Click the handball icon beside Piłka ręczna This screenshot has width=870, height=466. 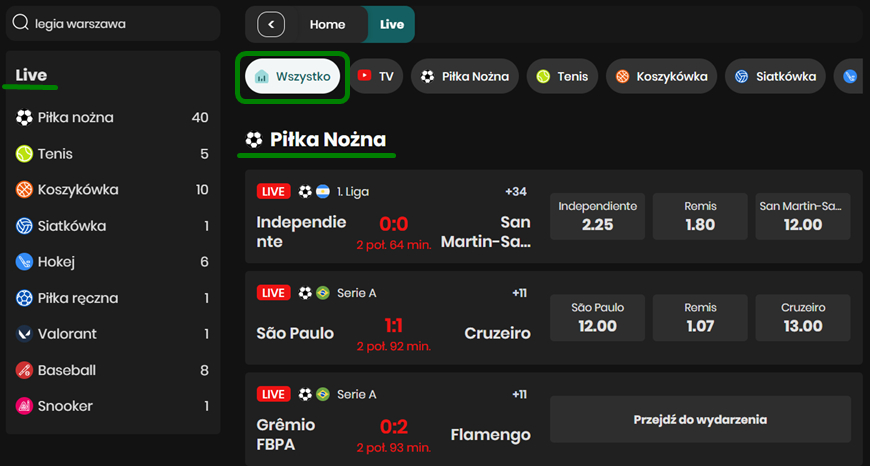click(24, 298)
